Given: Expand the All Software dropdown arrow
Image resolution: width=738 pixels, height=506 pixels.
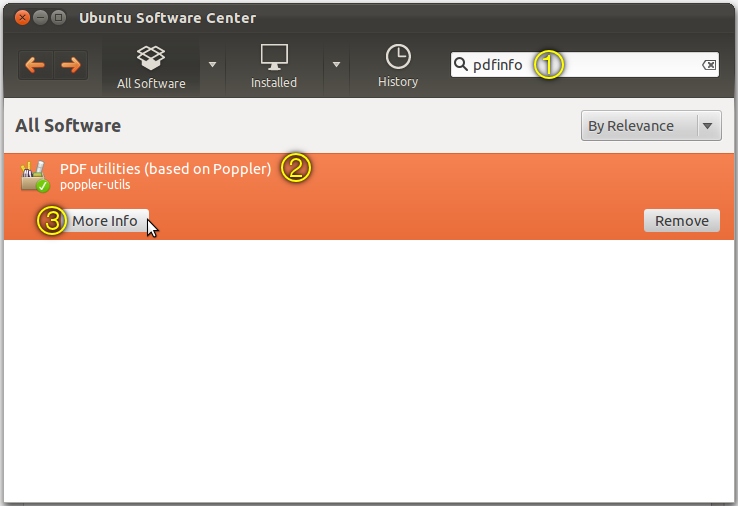Looking at the screenshot, I should pyautogui.click(x=212, y=64).
